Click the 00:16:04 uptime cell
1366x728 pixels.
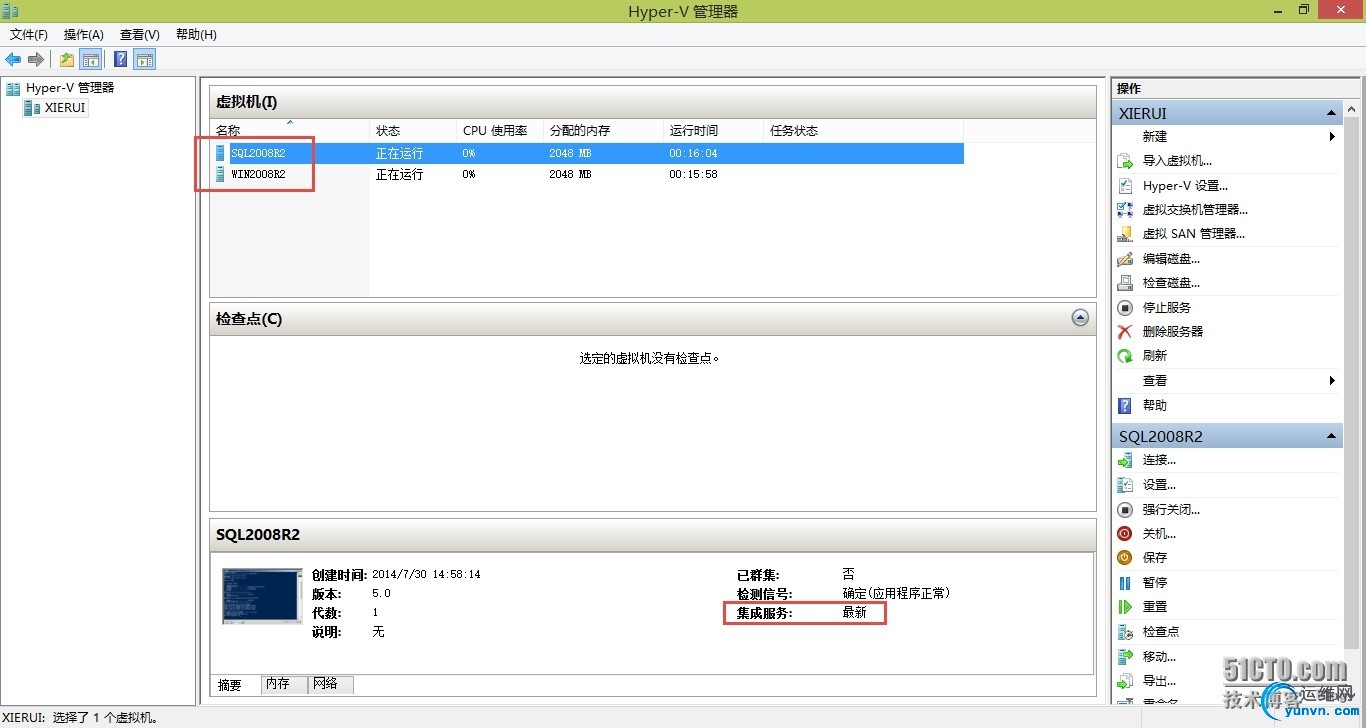point(693,153)
